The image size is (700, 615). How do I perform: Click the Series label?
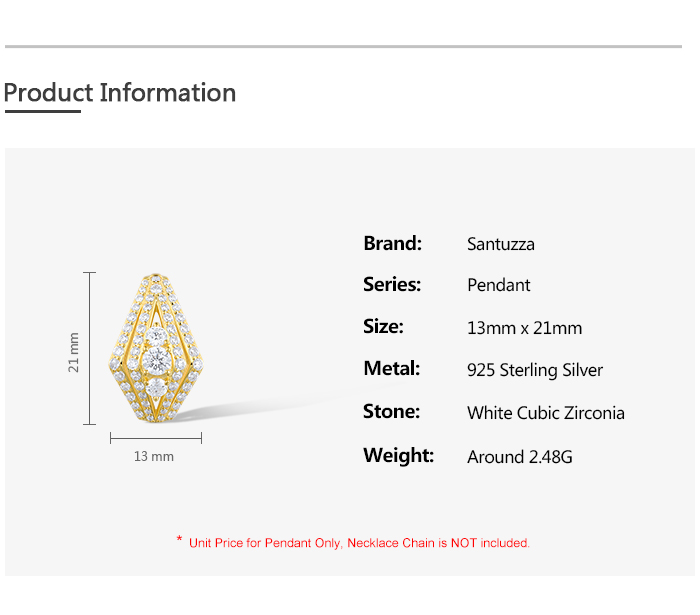click(x=392, y=285)
